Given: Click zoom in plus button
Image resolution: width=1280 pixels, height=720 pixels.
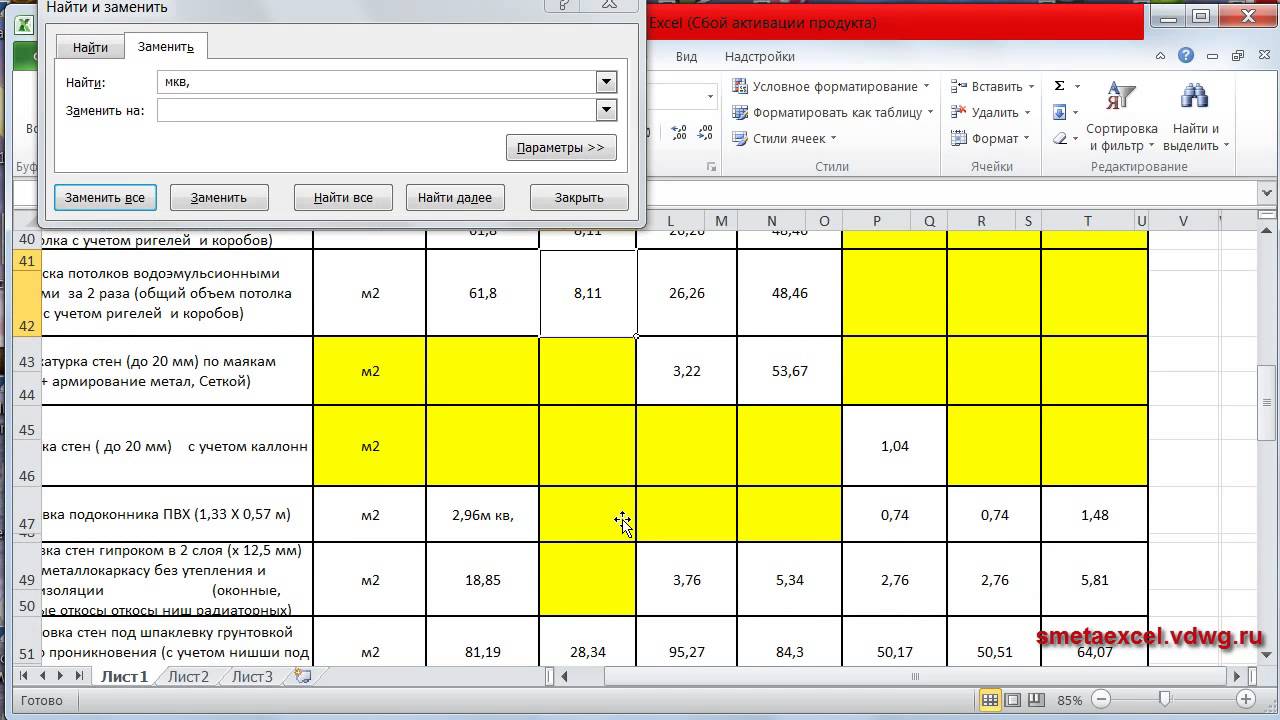Looking at the screenshot, I should coord(1245,700).
